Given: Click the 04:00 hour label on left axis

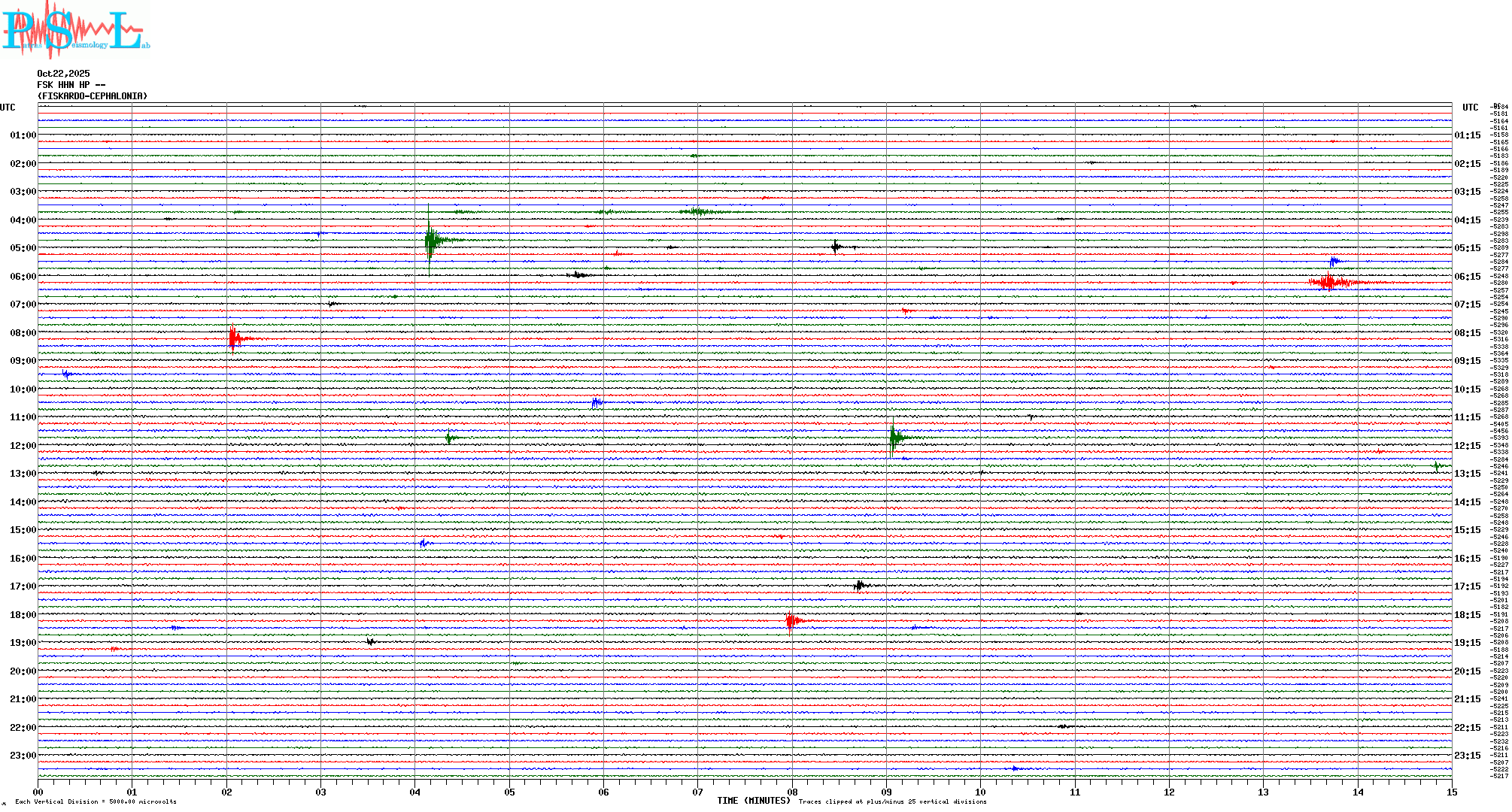Looking at the screenshot, I should pos(23,220).
